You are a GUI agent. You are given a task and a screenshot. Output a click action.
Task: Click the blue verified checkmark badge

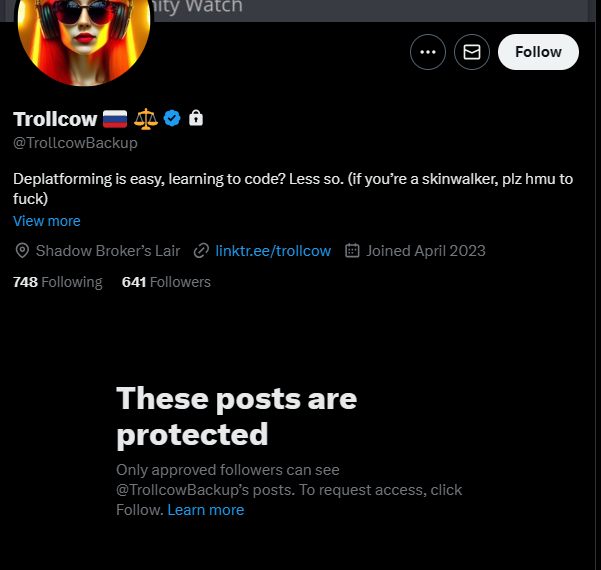pos(172,118)
